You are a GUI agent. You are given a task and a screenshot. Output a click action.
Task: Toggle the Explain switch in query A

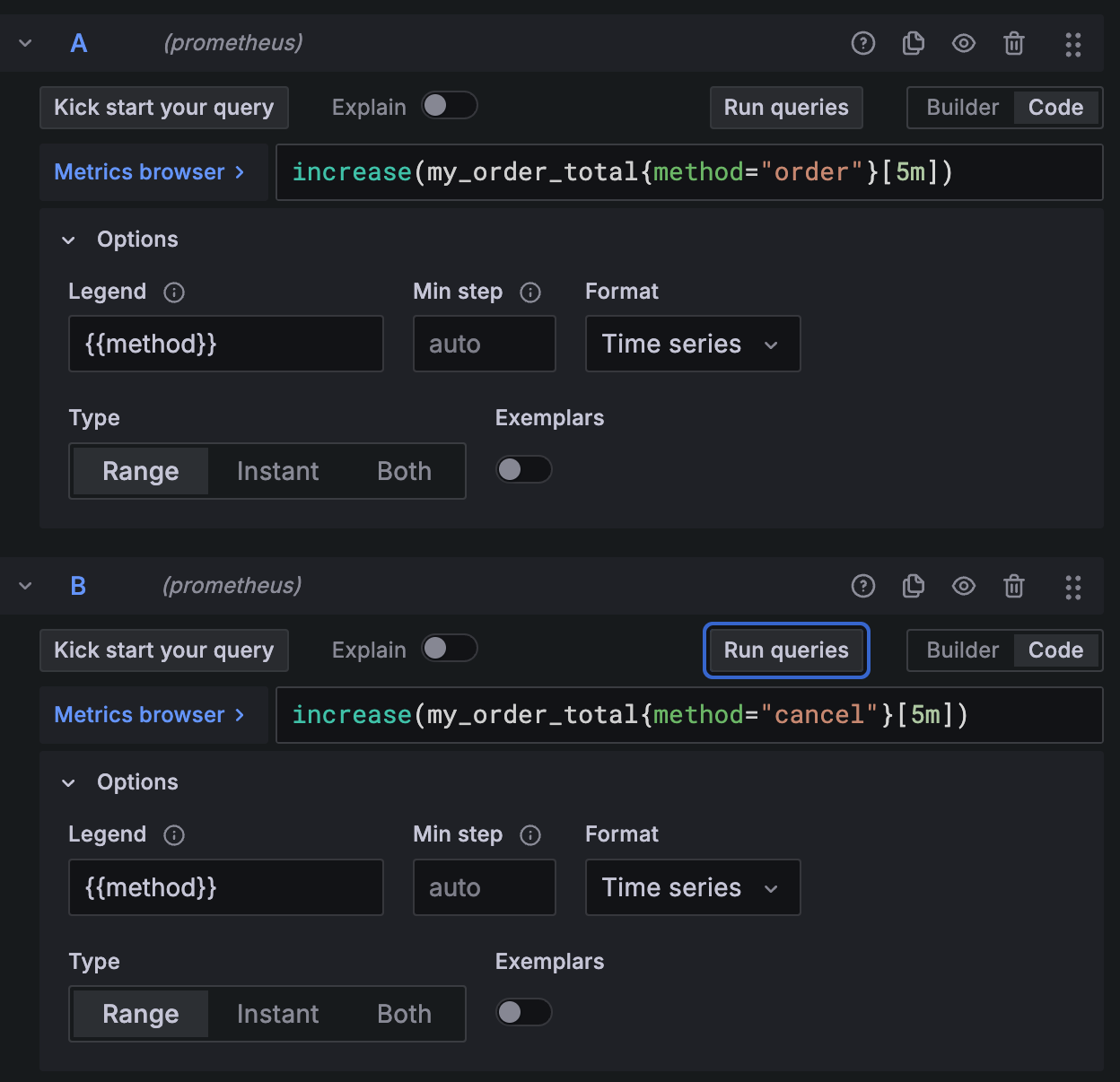(450, 106)
